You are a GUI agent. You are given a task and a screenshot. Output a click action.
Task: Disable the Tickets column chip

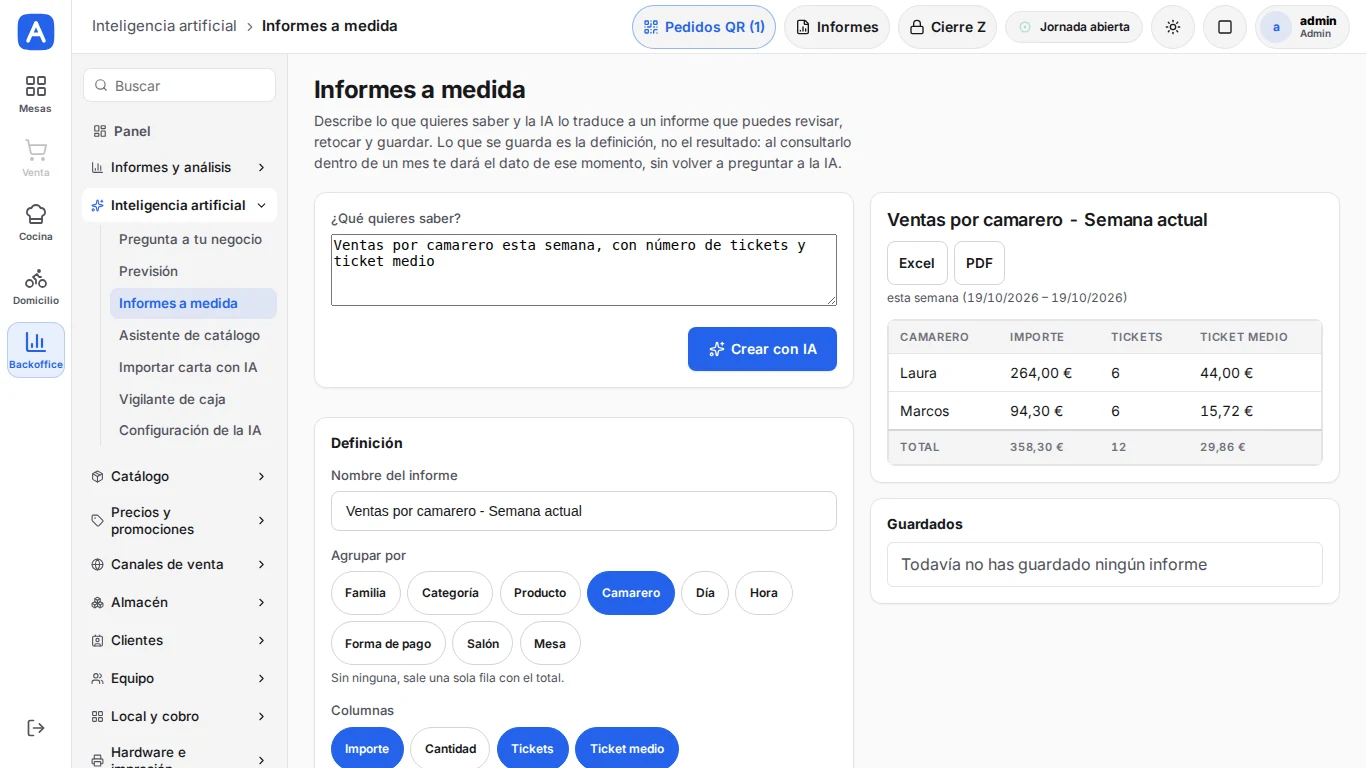(x=532, y=748)
